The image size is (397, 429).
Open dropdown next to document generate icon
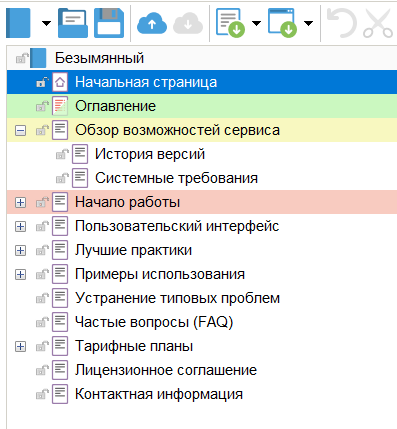[x=256, y=23]
